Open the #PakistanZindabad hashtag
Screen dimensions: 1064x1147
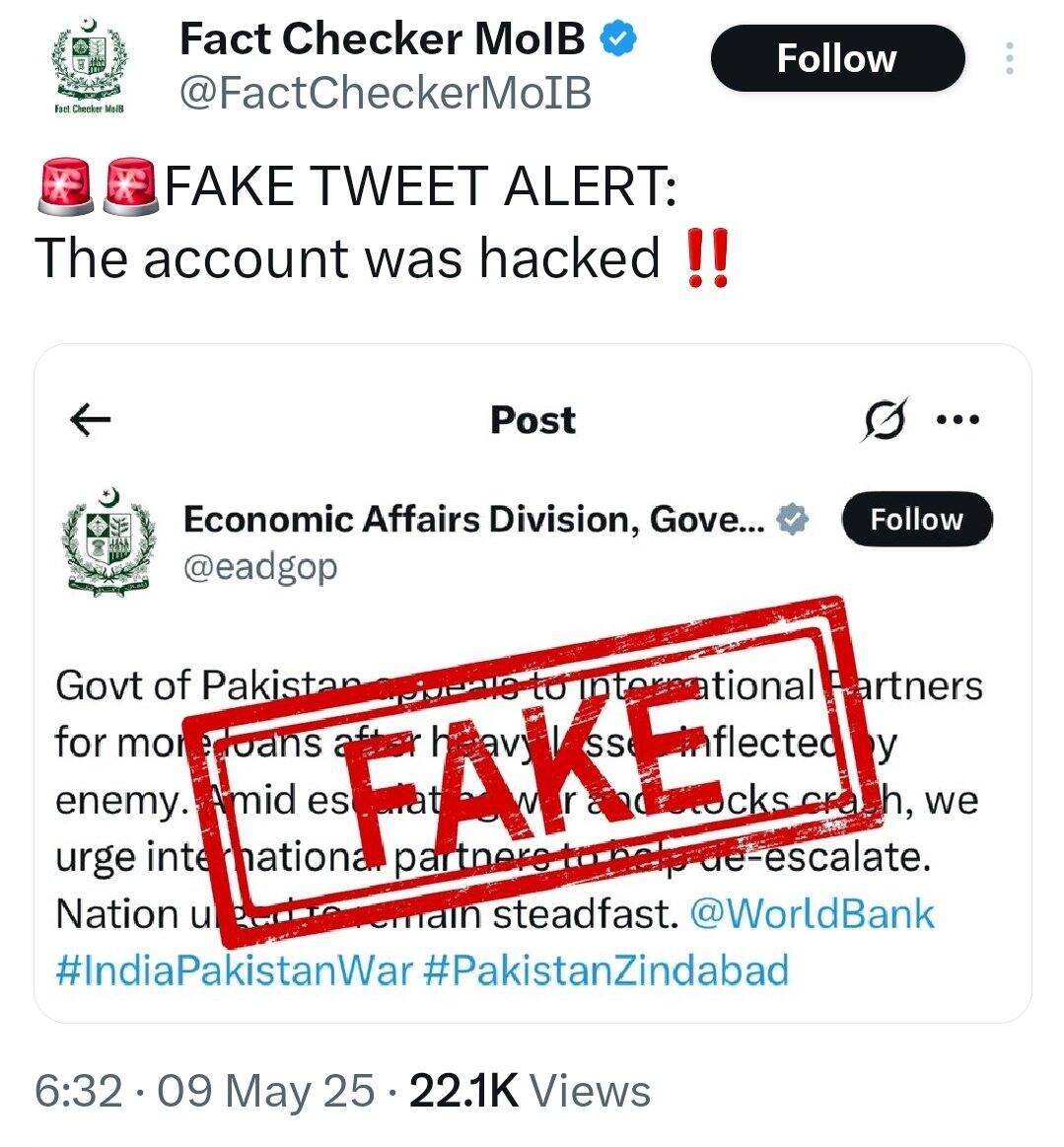pos(605,969)
